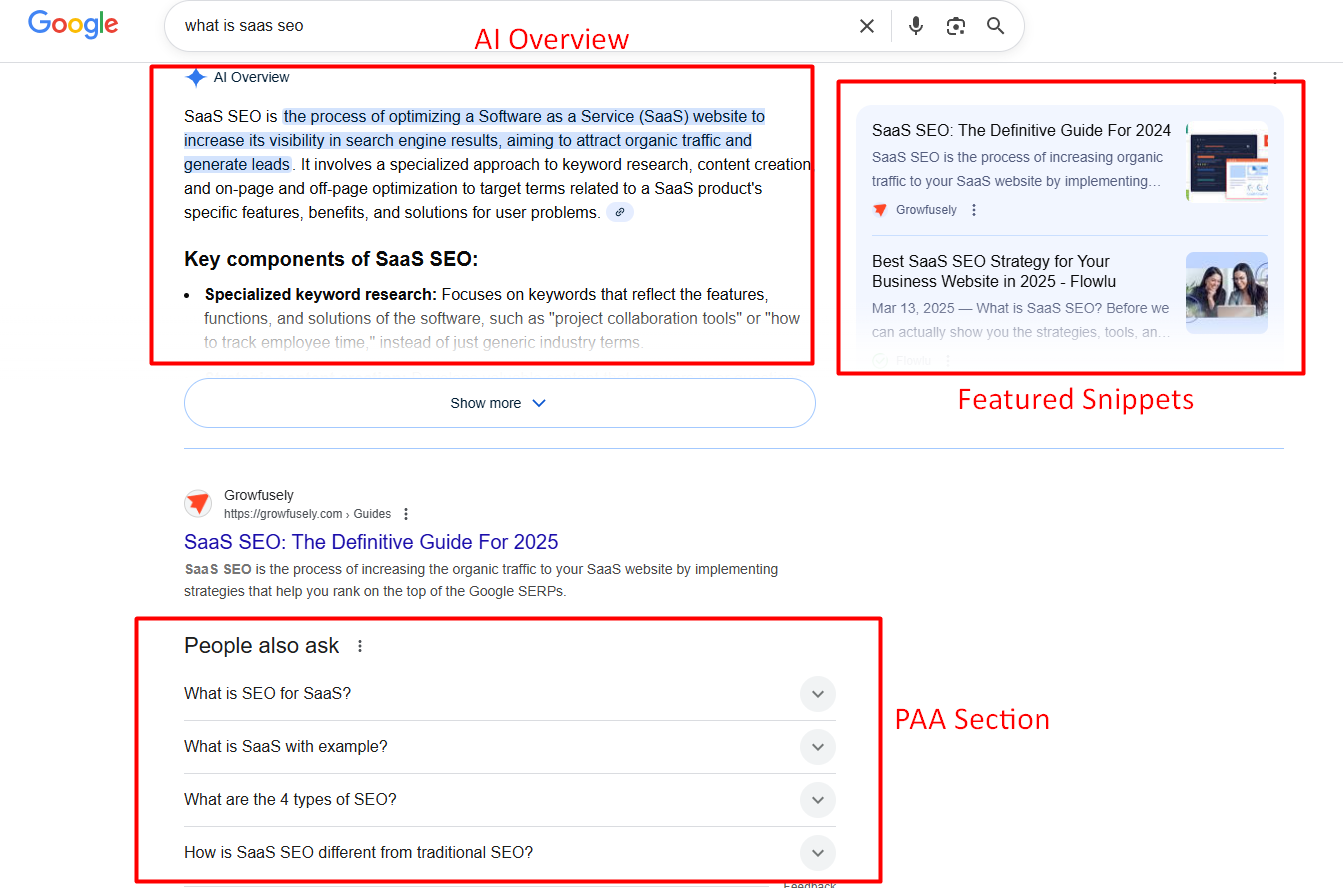Screen dimensions: 1343x888
Task: Expand 'How is SaaS SEO different from traditional SEO?'
Action: (817, 853)
